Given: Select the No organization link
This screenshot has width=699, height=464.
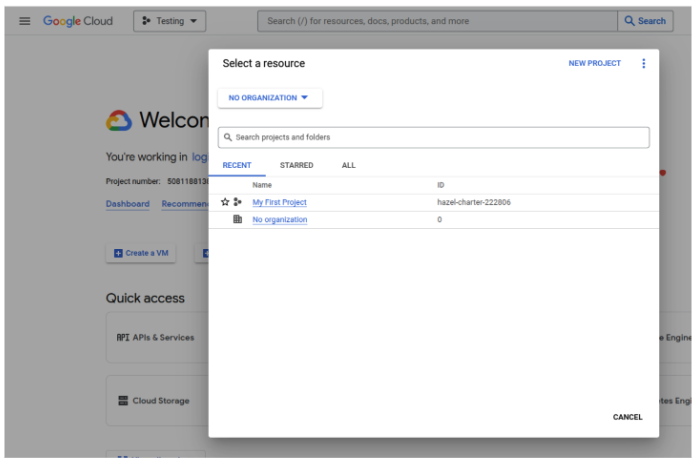Looking at the screenshot, I should pos(279,220).
